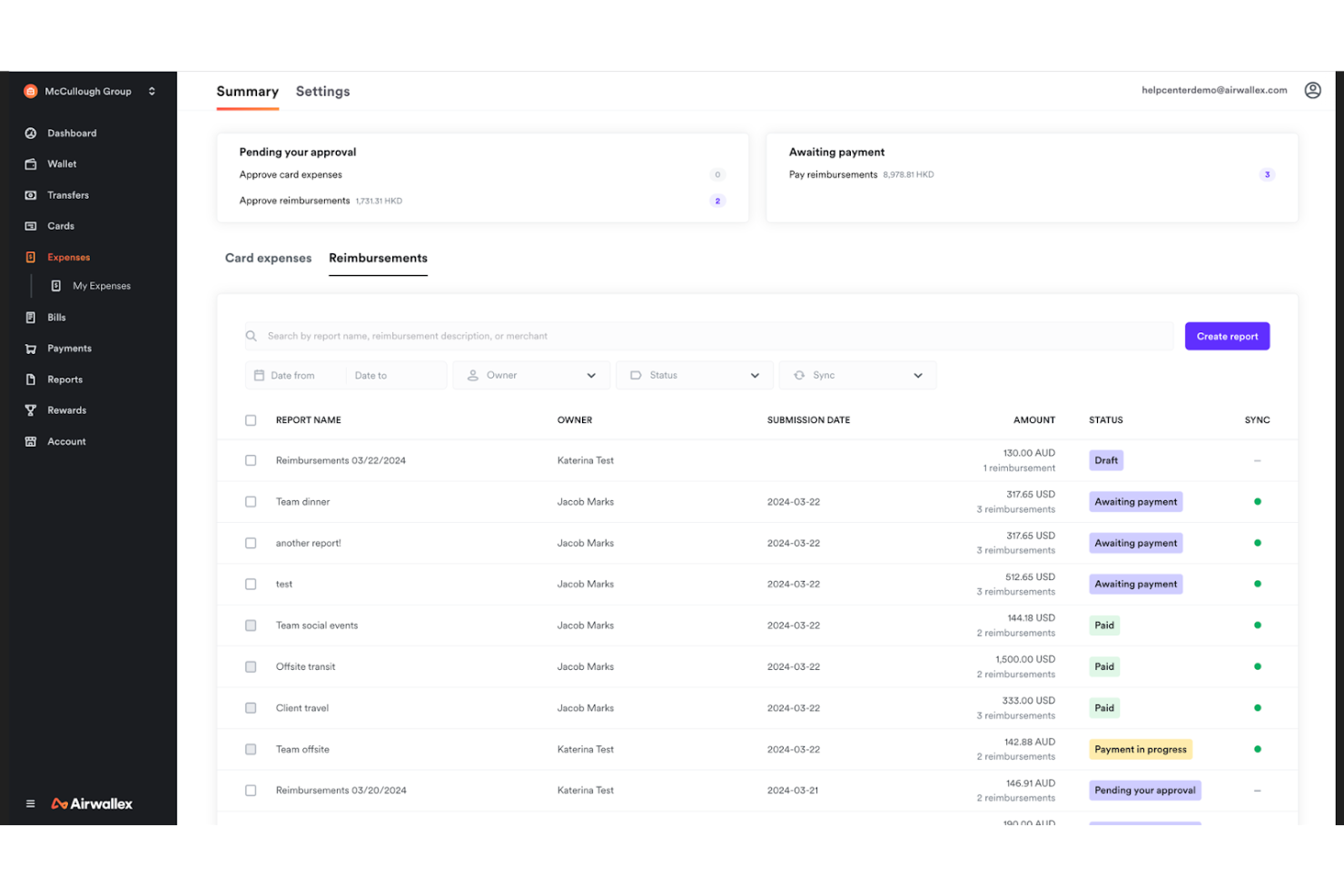Open the Transfers section

pyautogui.click(x=67, y=194)
